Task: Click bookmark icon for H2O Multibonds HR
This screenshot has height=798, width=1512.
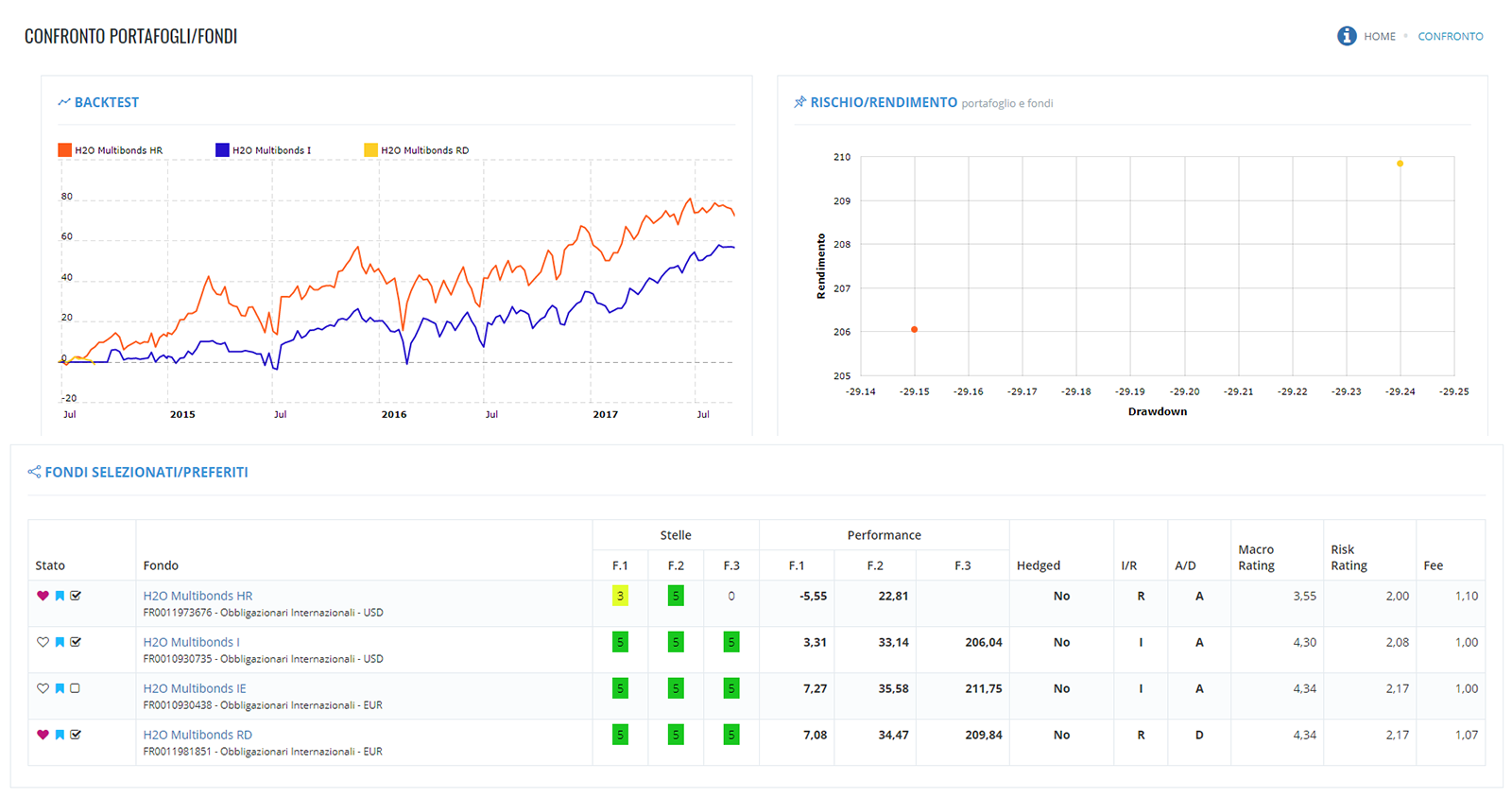Action: click(x=60, y=596)
